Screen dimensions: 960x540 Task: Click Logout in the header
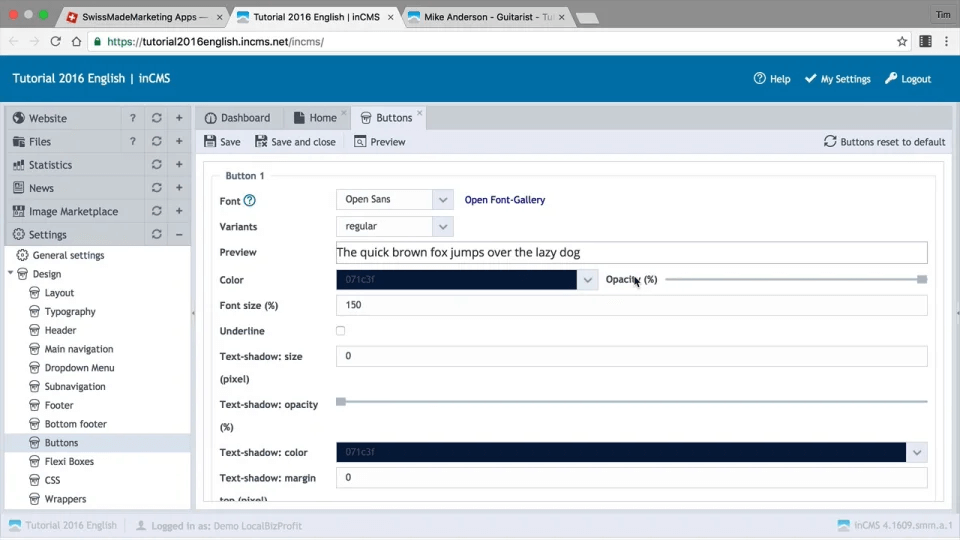pos(908,79)
